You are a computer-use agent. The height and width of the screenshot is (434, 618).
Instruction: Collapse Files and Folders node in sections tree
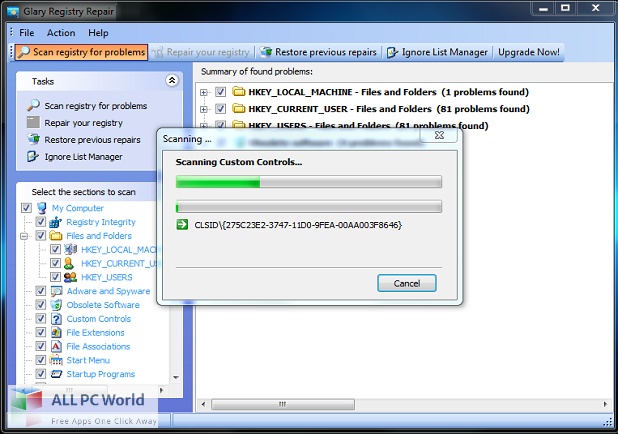24,236
